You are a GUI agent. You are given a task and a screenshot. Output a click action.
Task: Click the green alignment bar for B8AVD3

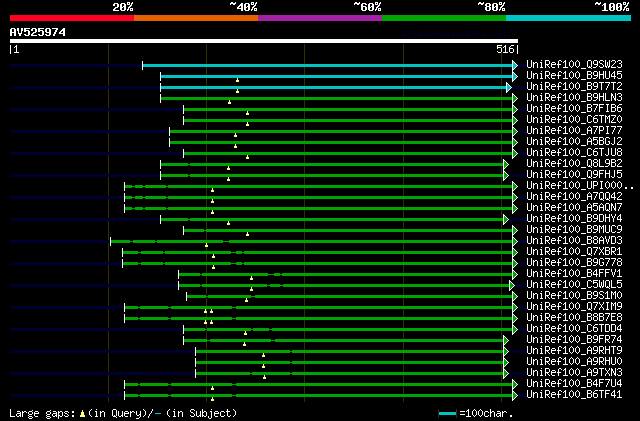coord(312,242)
